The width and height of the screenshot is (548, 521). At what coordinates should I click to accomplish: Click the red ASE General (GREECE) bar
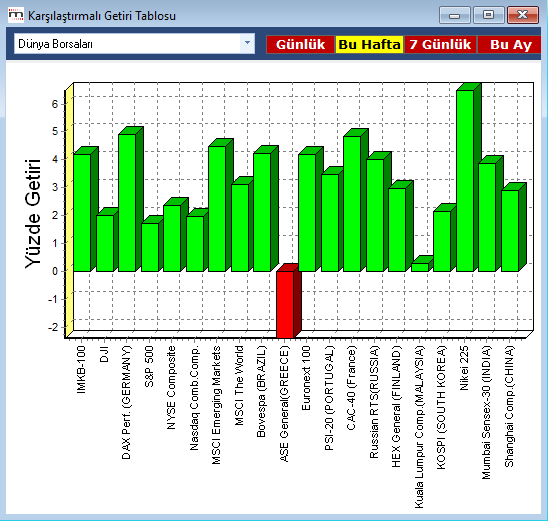(x=285, y=305)
